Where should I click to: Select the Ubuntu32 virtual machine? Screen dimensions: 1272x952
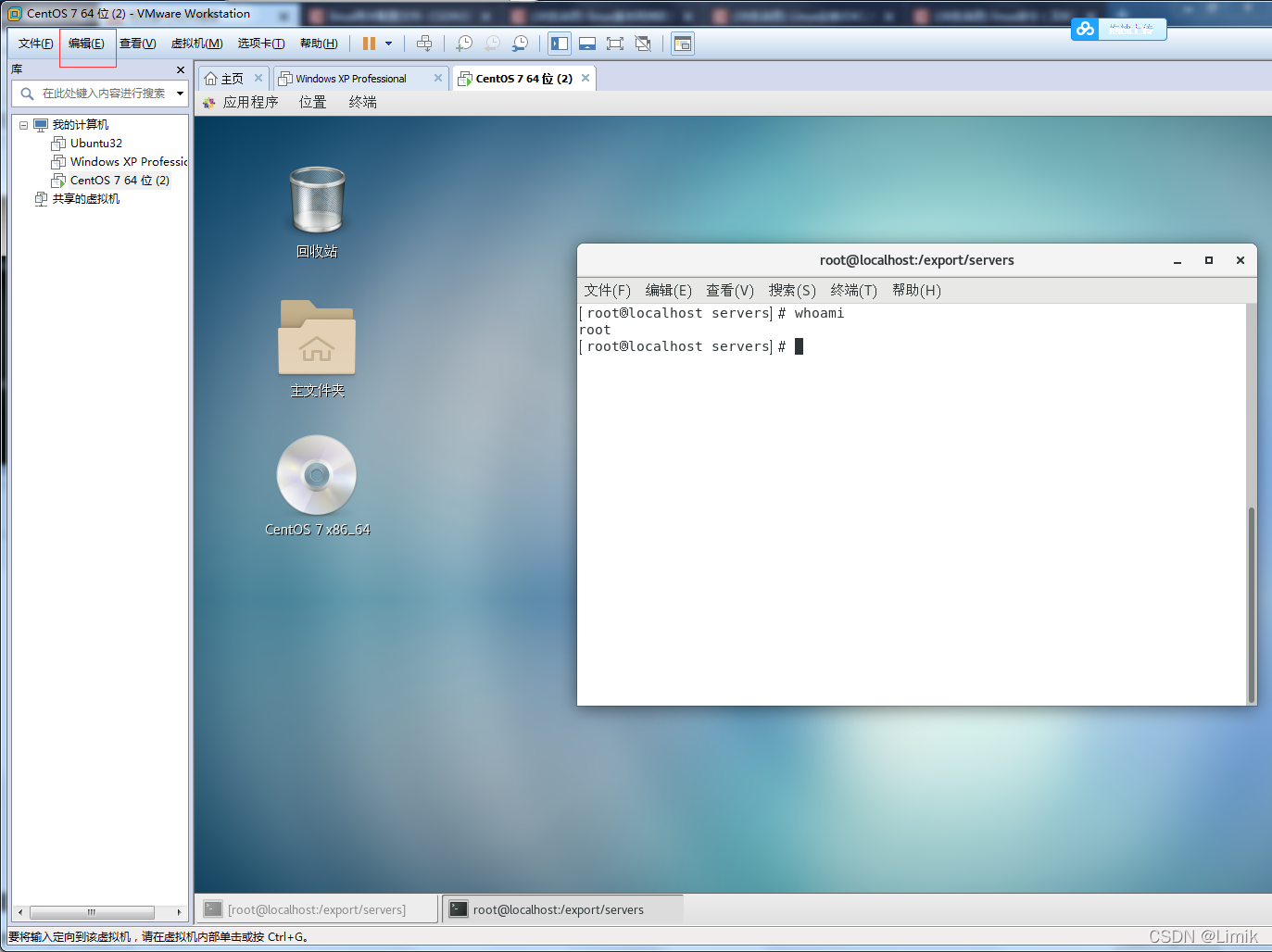(x=95, y=144)
